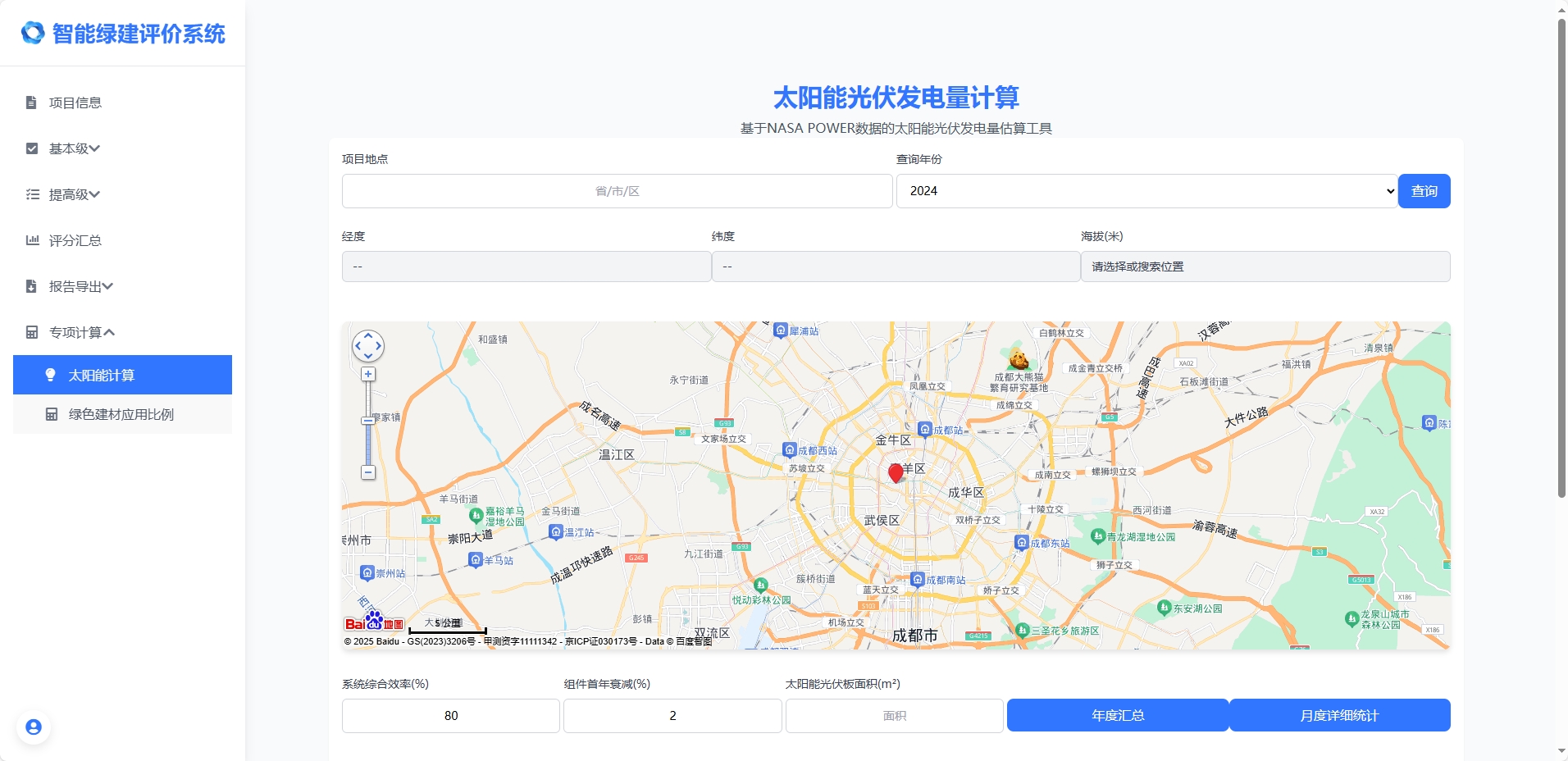
Task: Click the red location marker on the map
Action: pyautogui.click(x=896, y=474)
